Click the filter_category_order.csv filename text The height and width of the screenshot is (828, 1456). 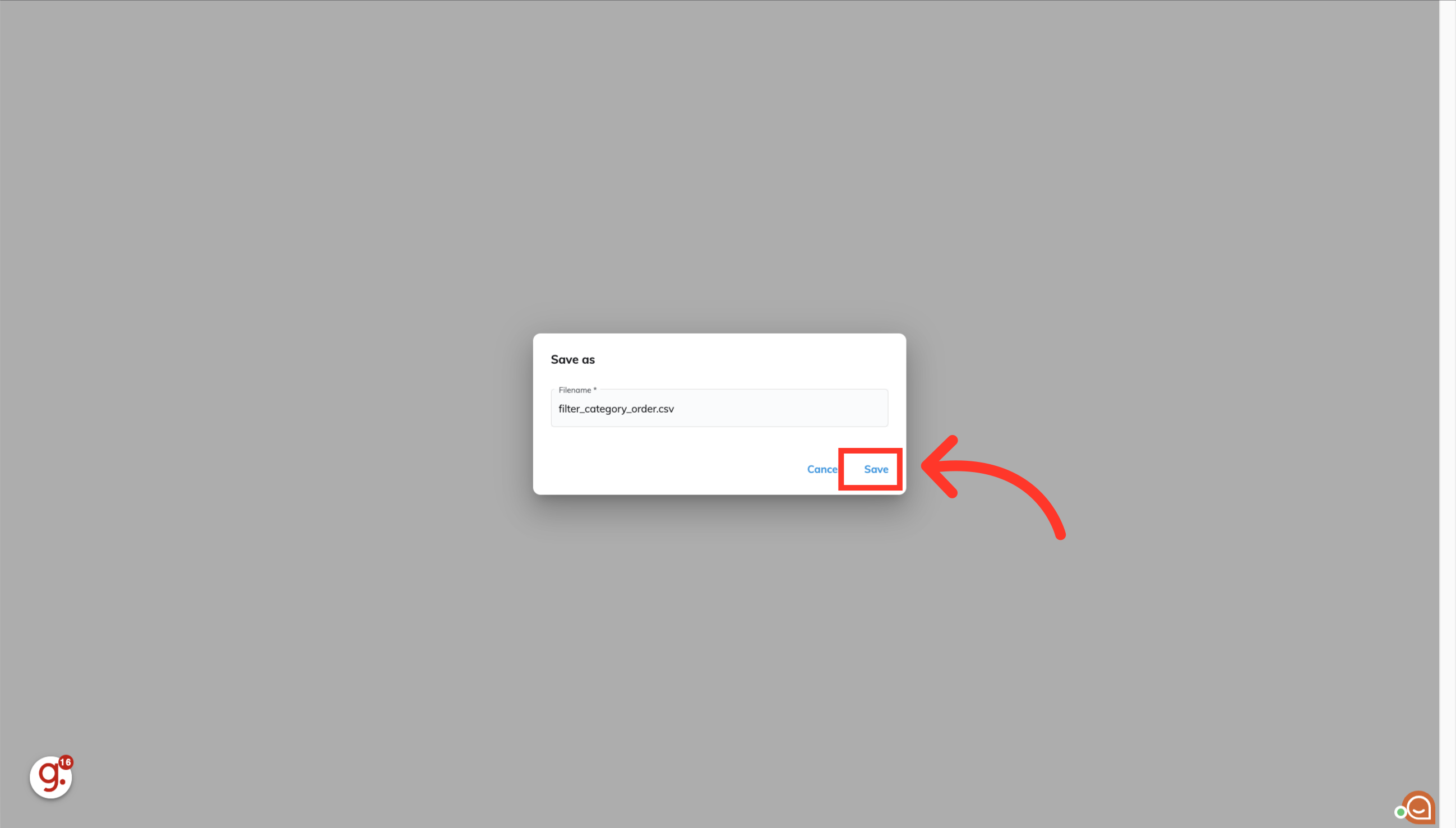[x=616, y=409]
